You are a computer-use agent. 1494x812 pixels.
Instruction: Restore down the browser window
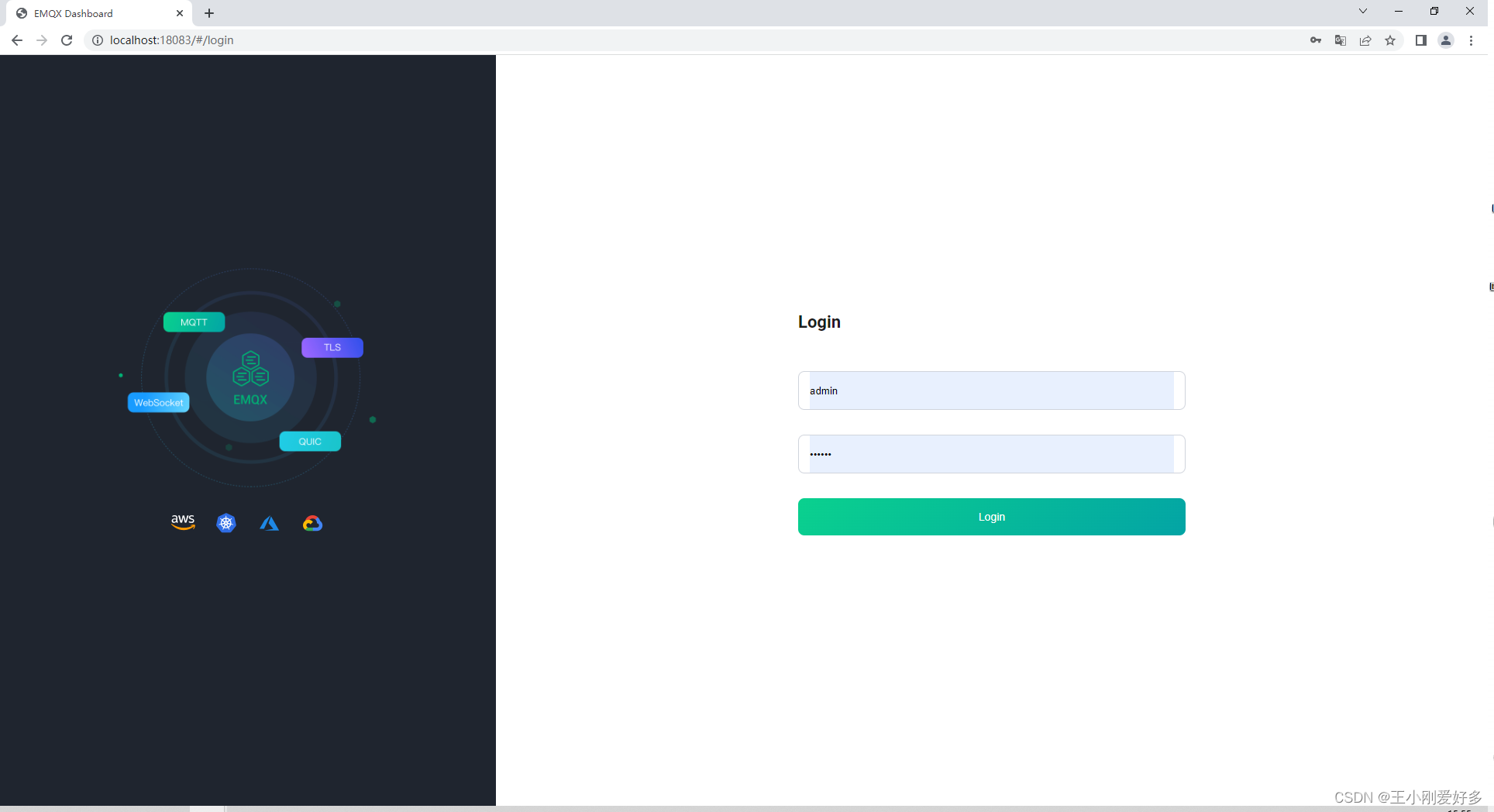click(x=1434, y=11)
